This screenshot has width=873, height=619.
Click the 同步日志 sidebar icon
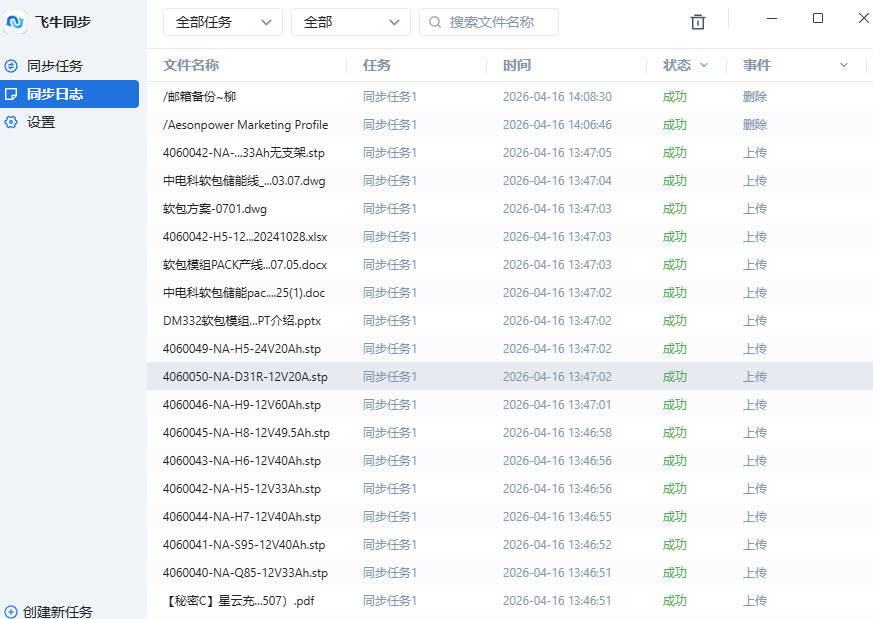tap(11, 94)
